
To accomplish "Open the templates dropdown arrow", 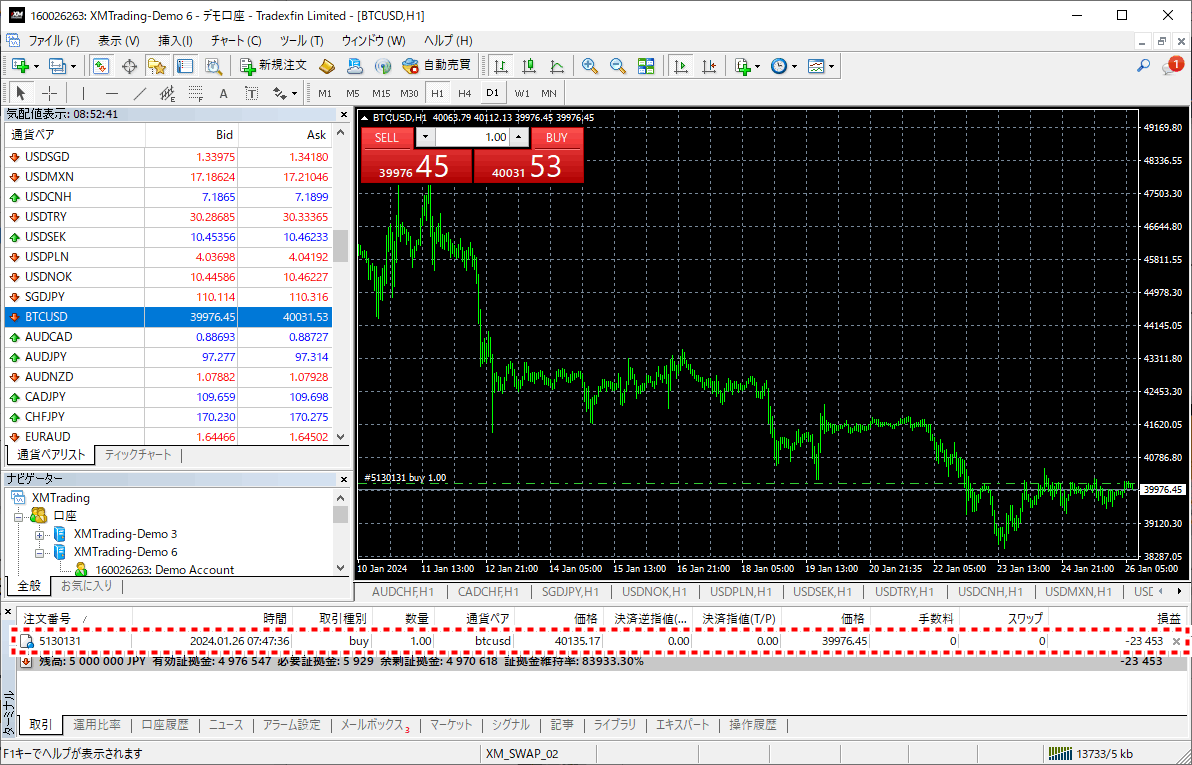I will 831,66.
